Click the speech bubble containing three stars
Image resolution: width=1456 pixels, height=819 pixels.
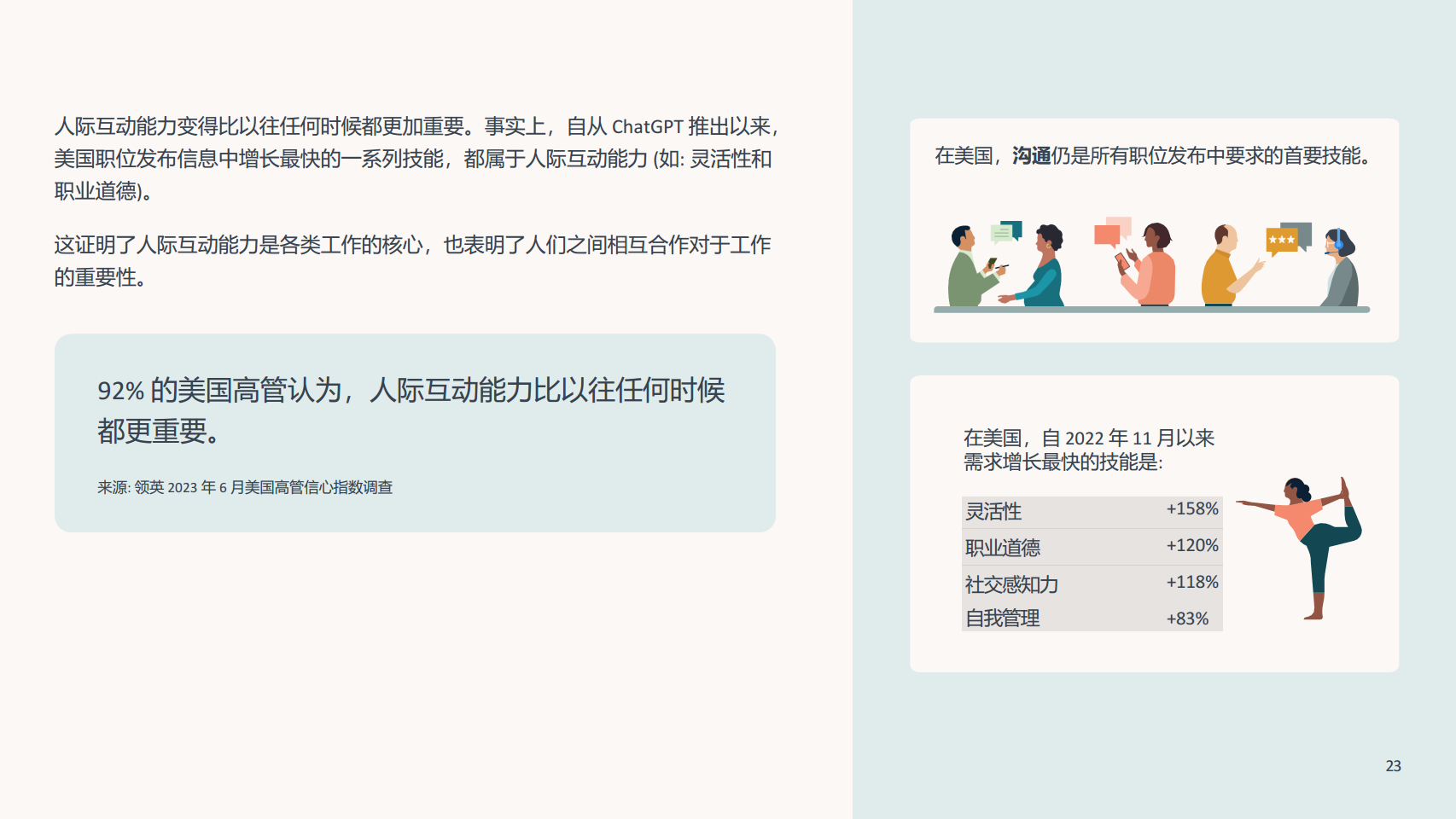(x=1281, y=241)
